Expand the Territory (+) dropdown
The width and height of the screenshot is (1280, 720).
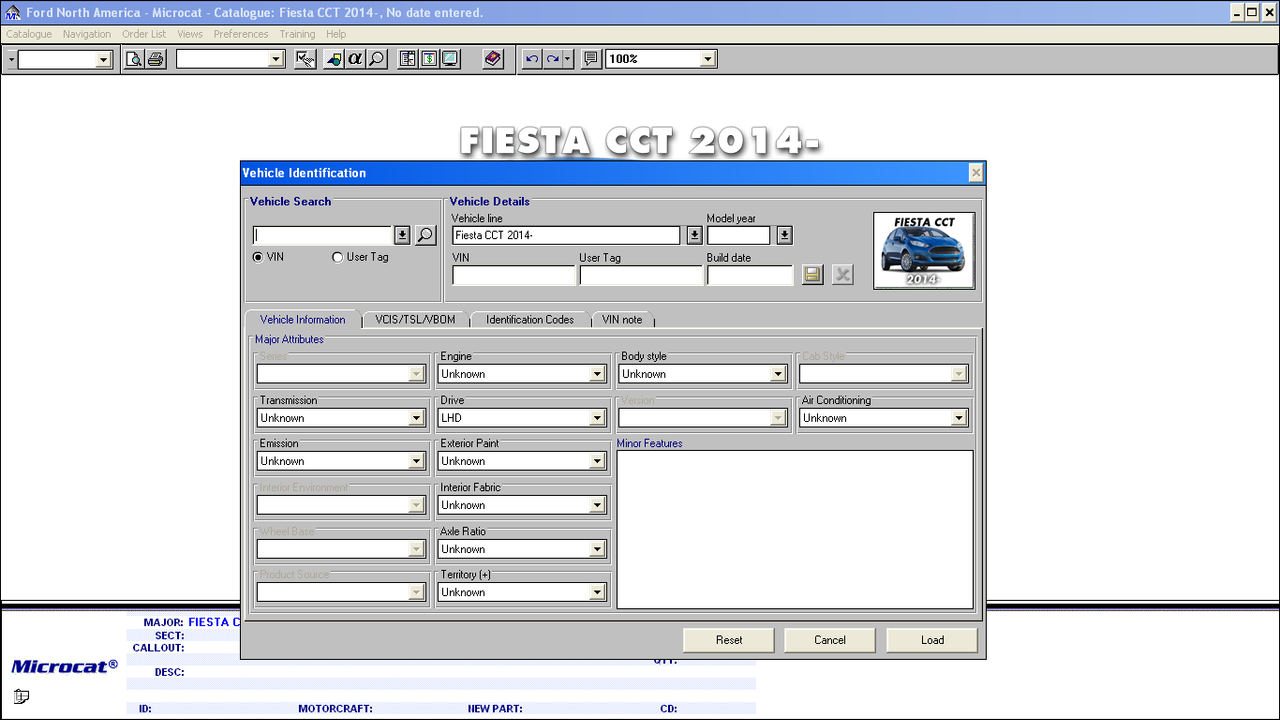597,592
